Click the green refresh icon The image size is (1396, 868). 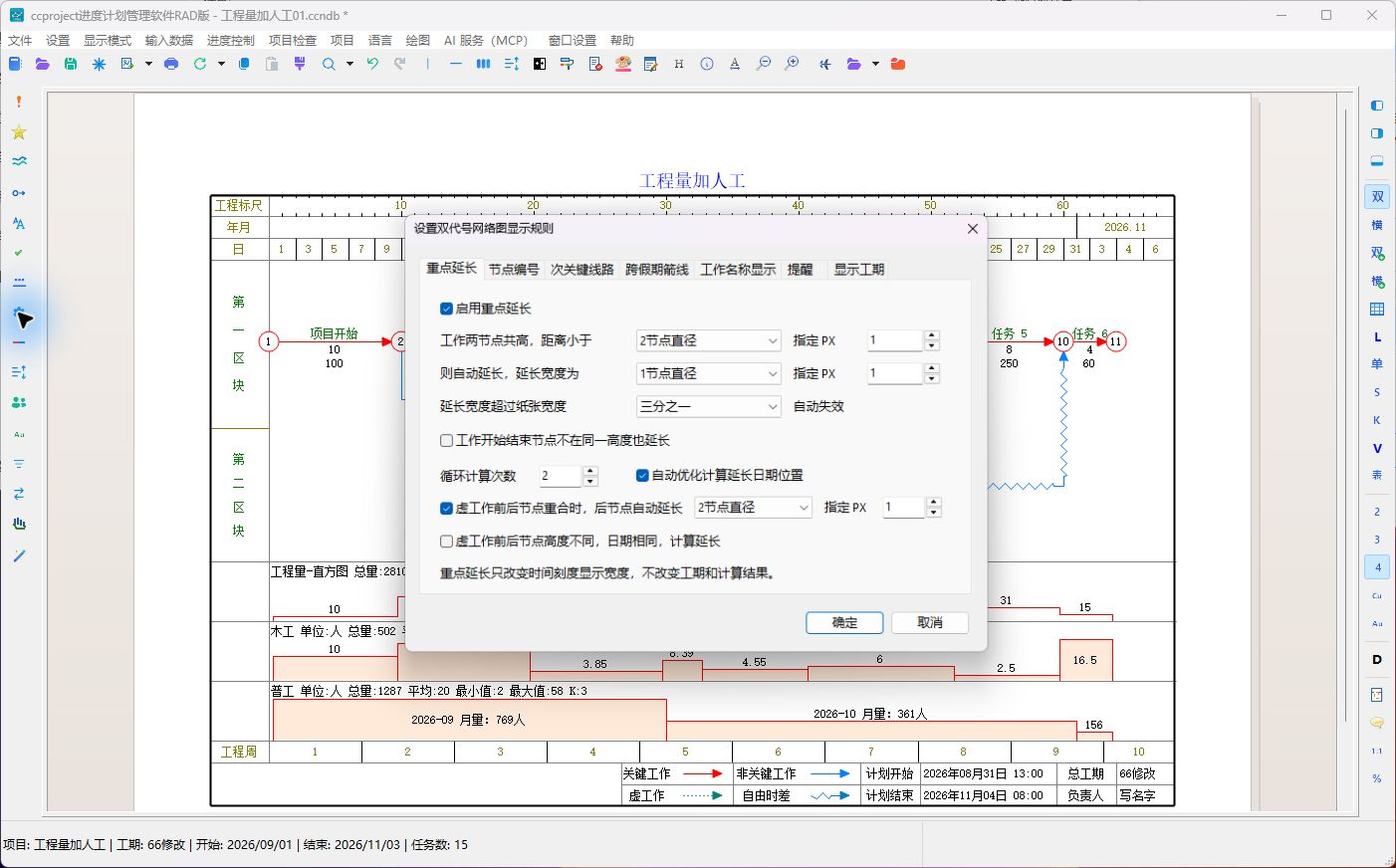tap(200, 64)
